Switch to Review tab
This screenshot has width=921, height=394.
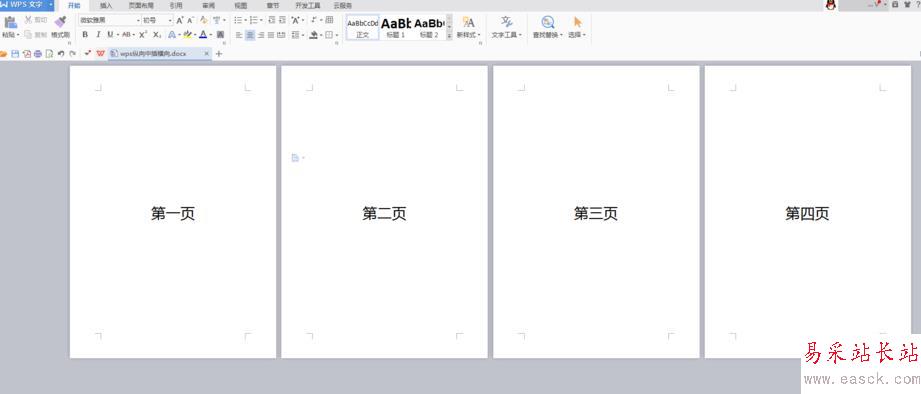tap(208, 5)
